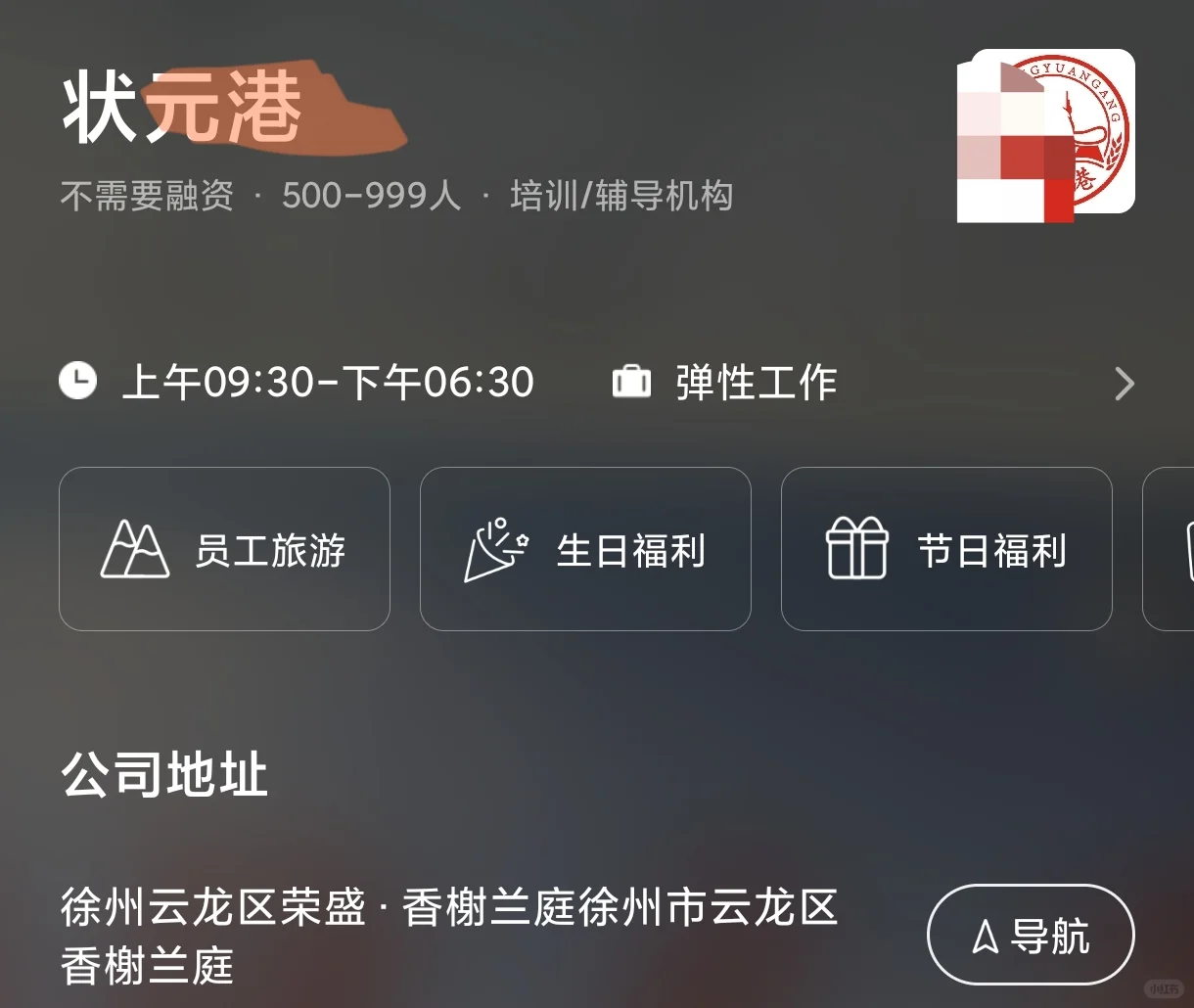
Task: Tap the mountain icon for 员工旅游
Action: (x=134, y=549)
